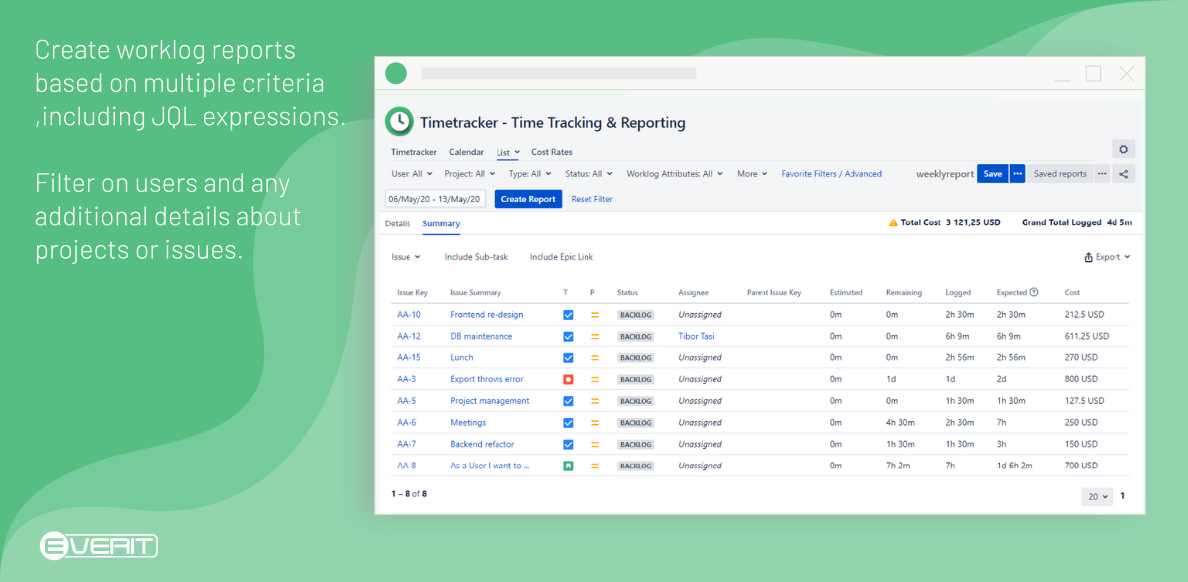Click the Logged column header
This screenshot has height=582, width=1188.
958,293
